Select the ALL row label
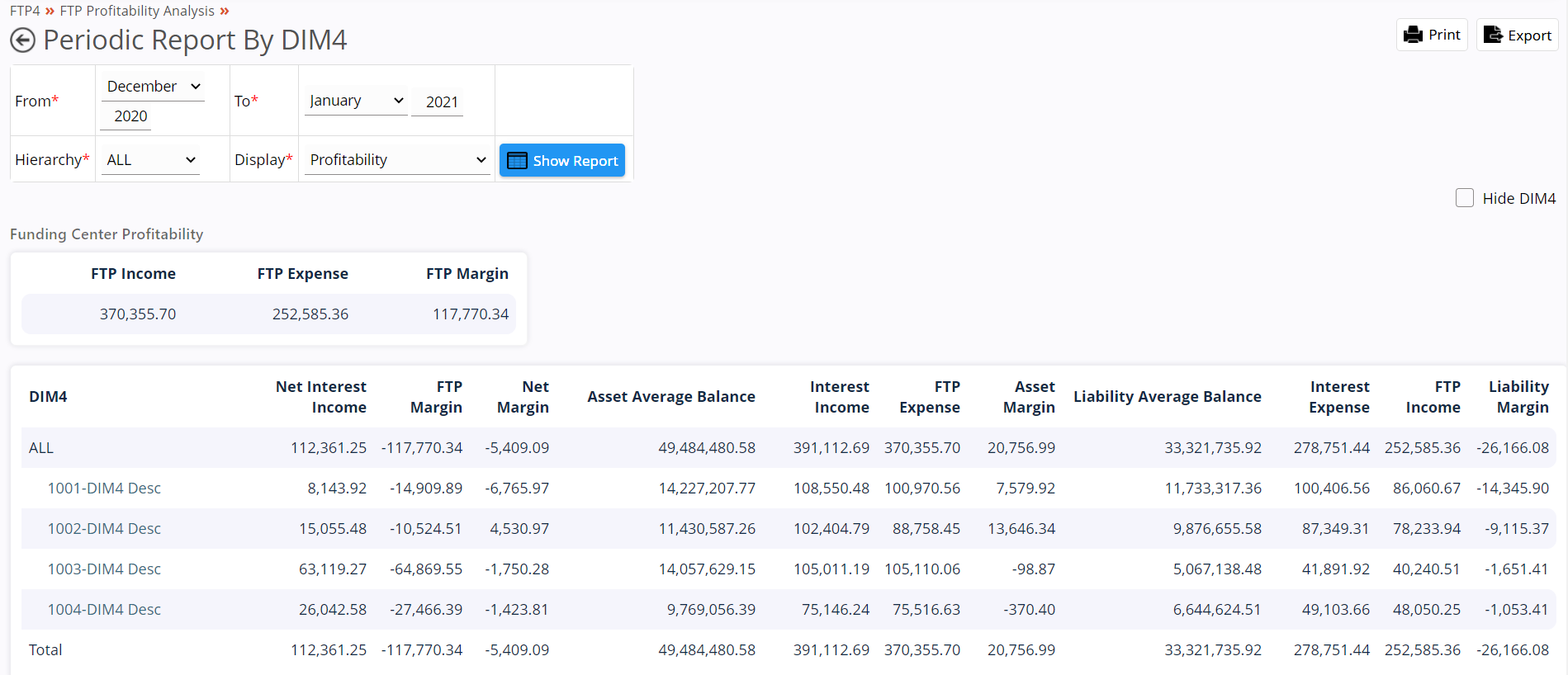The image size is (1568, 675). coord(41,448)
